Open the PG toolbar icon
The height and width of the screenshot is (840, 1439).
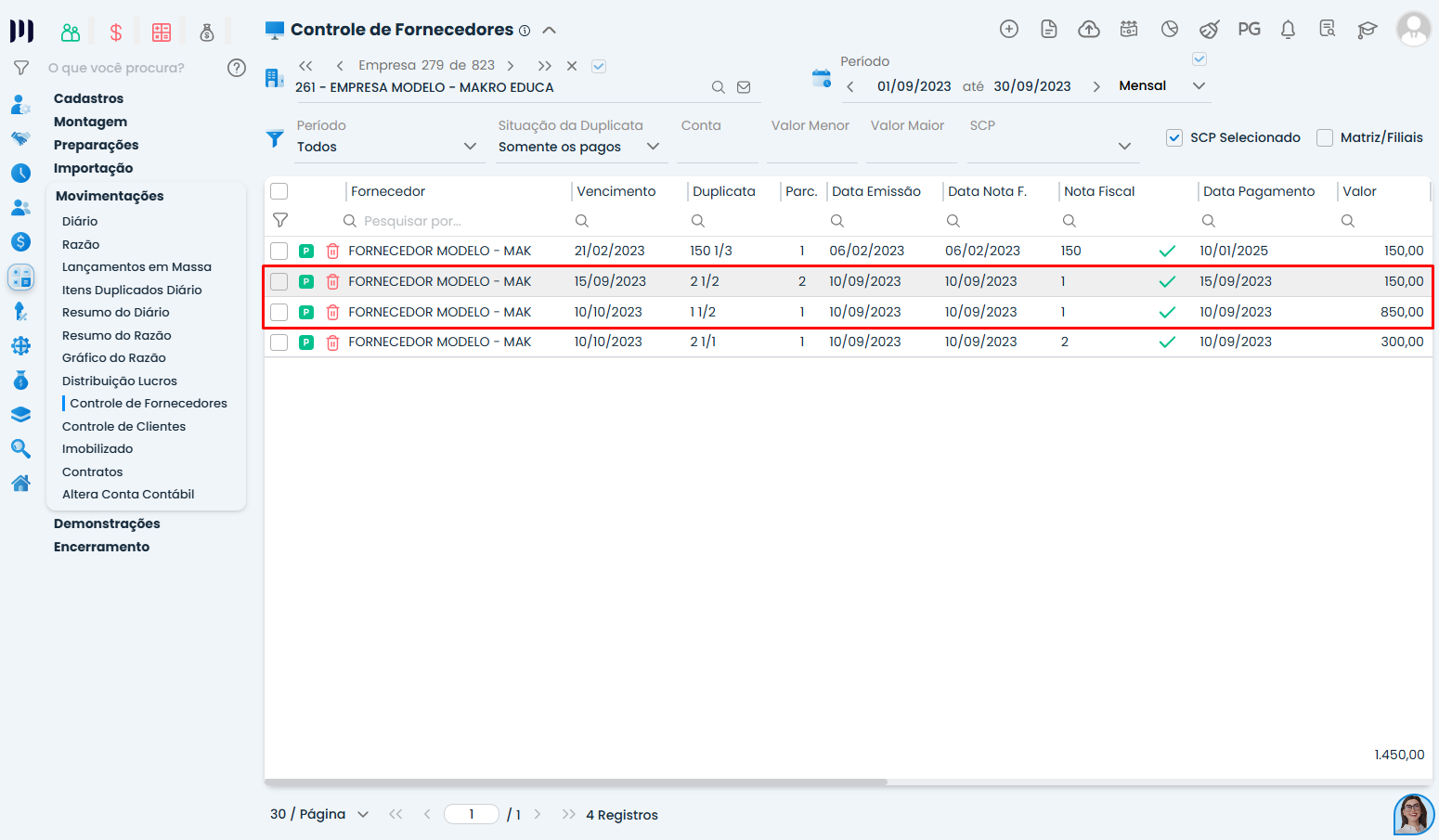(1249, 30)
